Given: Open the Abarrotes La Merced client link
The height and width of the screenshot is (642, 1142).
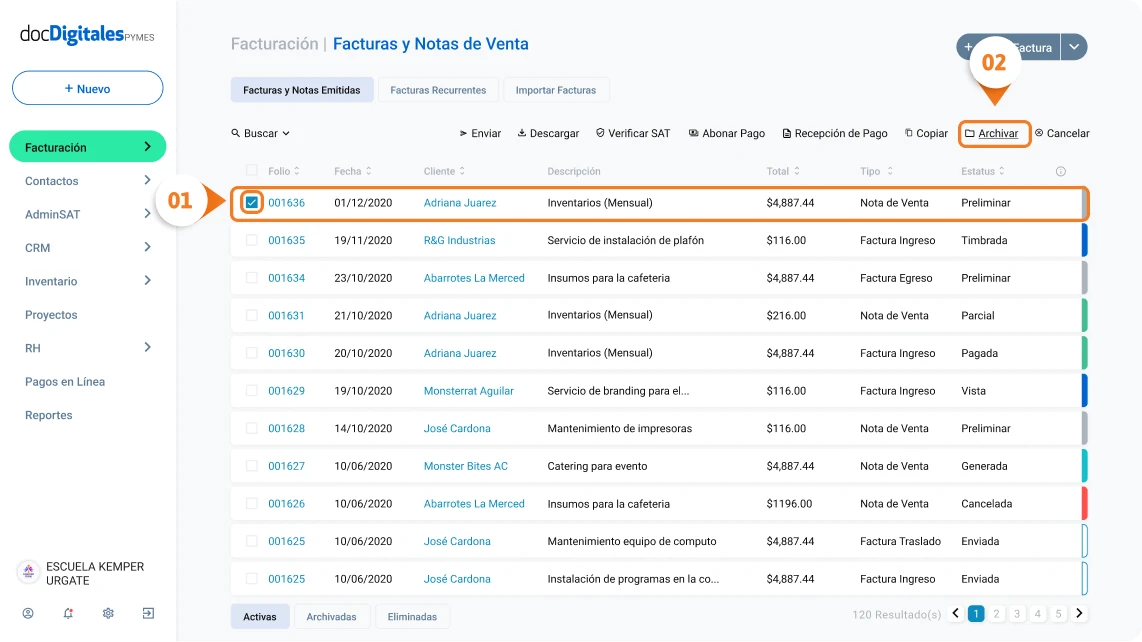Looking at the screenshot, I should [474, 278].
